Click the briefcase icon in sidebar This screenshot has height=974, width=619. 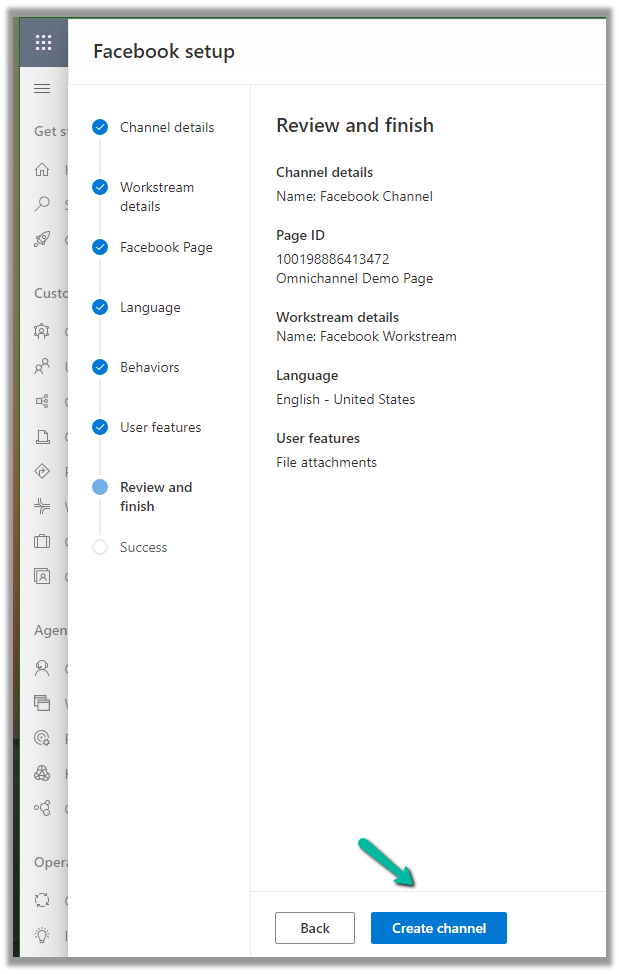pyautogui.click(x=42, y=541)
